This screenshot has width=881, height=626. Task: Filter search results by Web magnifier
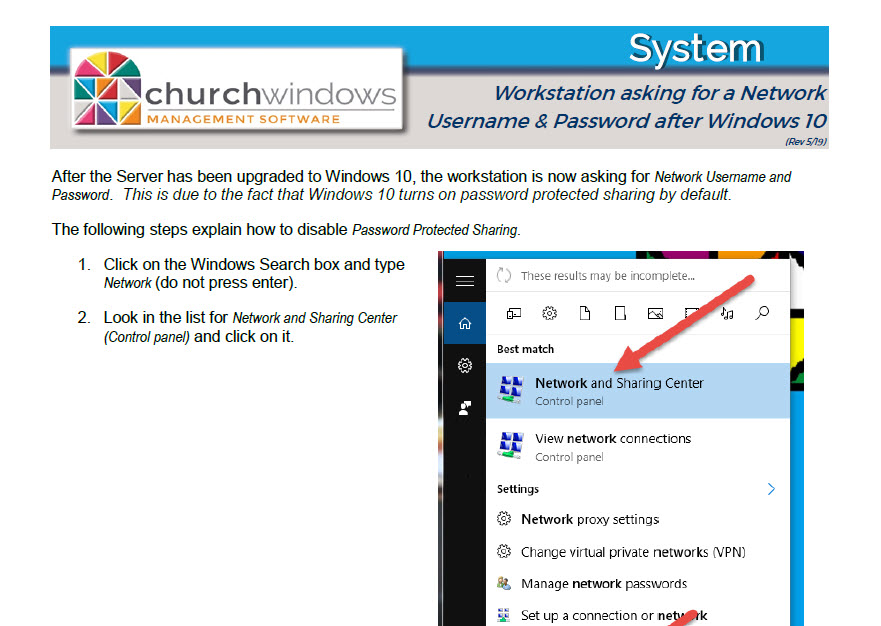tap(762, 314)
